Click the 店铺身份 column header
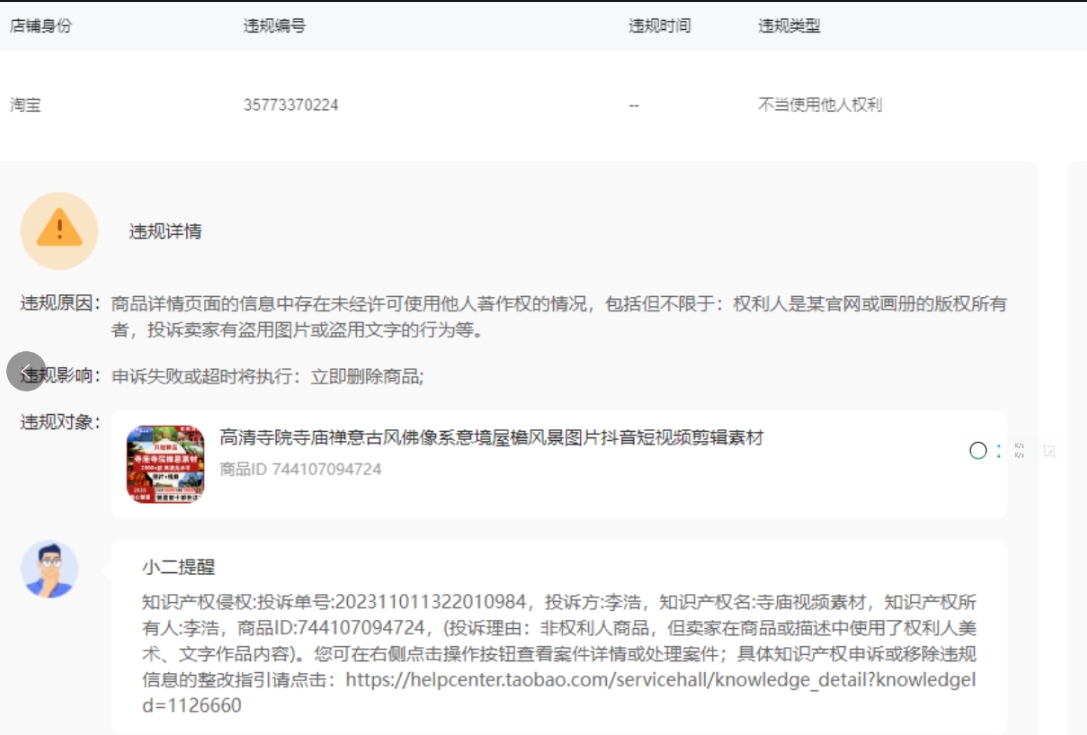 40,26
